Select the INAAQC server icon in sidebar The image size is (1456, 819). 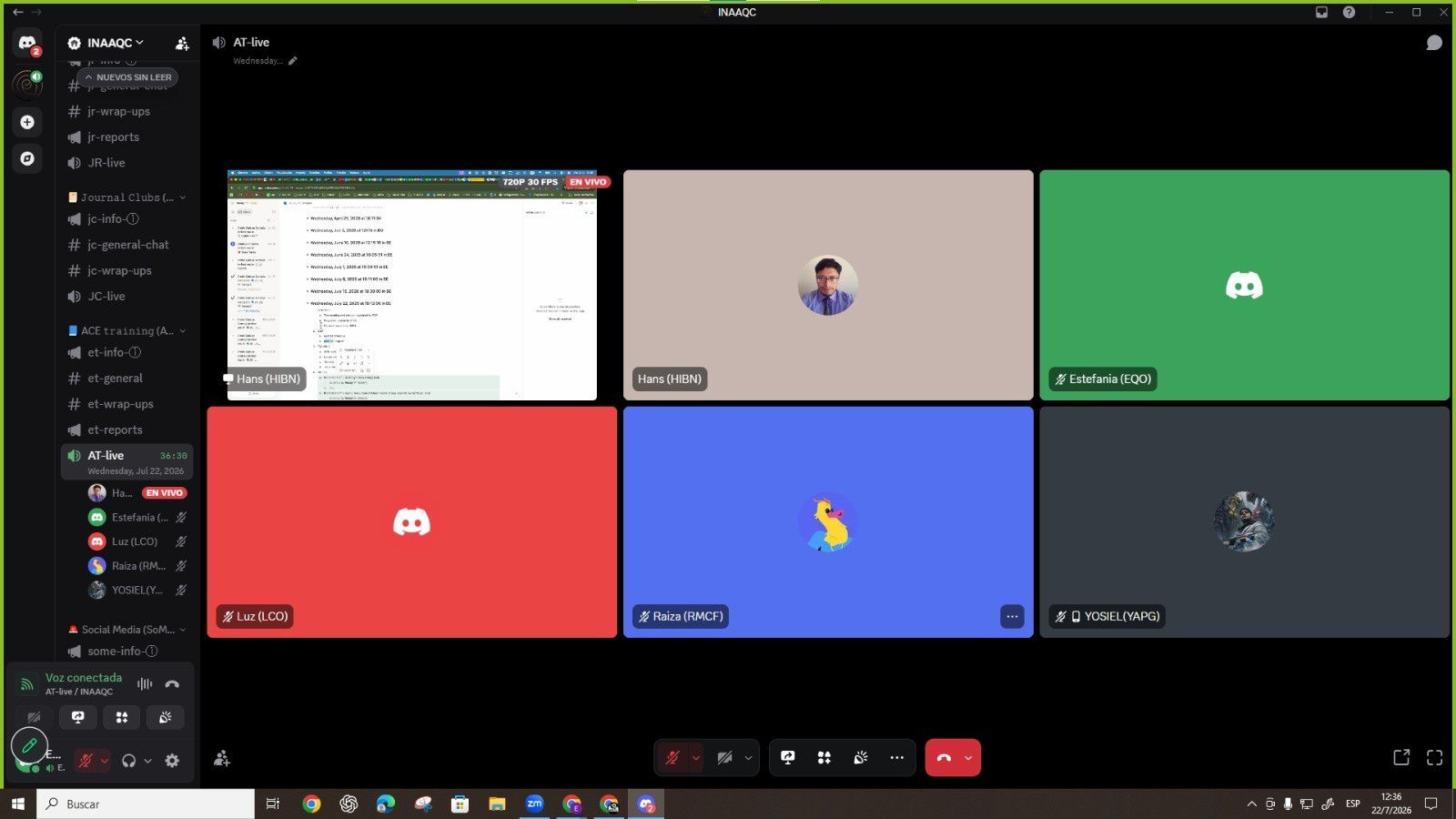click(27, 84)
